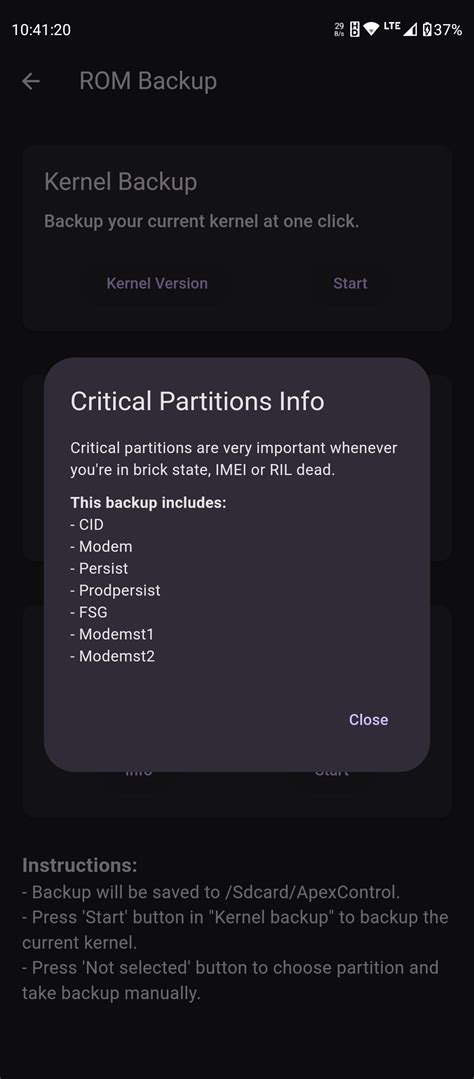Select the Modemst2 entry in the list
This screenshot has height=1079, width=474.
[x=112, y=656]
